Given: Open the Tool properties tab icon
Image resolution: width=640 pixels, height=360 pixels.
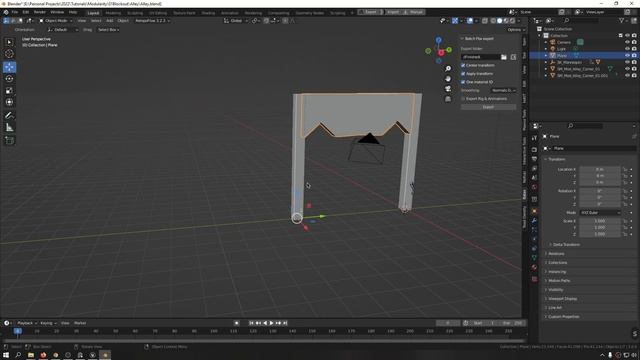Looking at the screenshot, I should (534, 138).
